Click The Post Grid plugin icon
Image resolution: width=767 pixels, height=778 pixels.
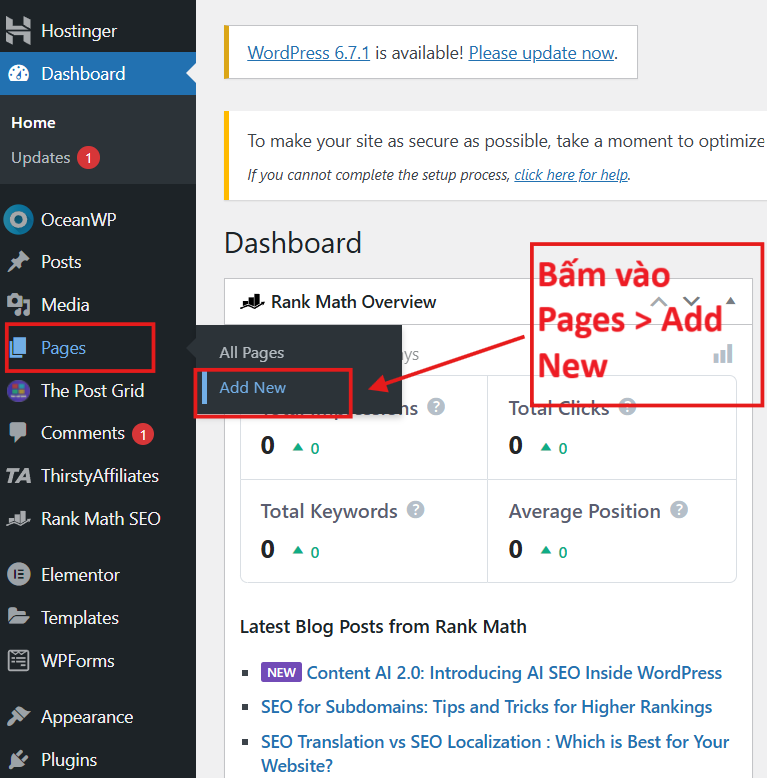pos(18,390)
